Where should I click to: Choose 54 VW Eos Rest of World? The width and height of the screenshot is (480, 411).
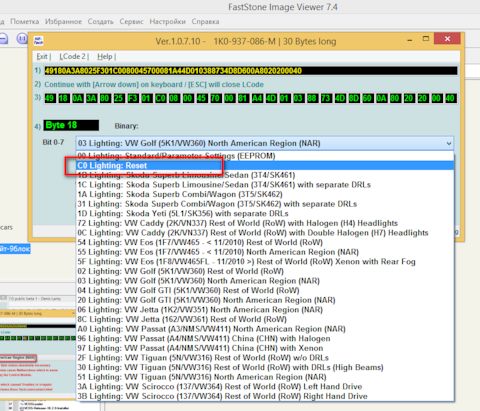(x=265, y=242)
